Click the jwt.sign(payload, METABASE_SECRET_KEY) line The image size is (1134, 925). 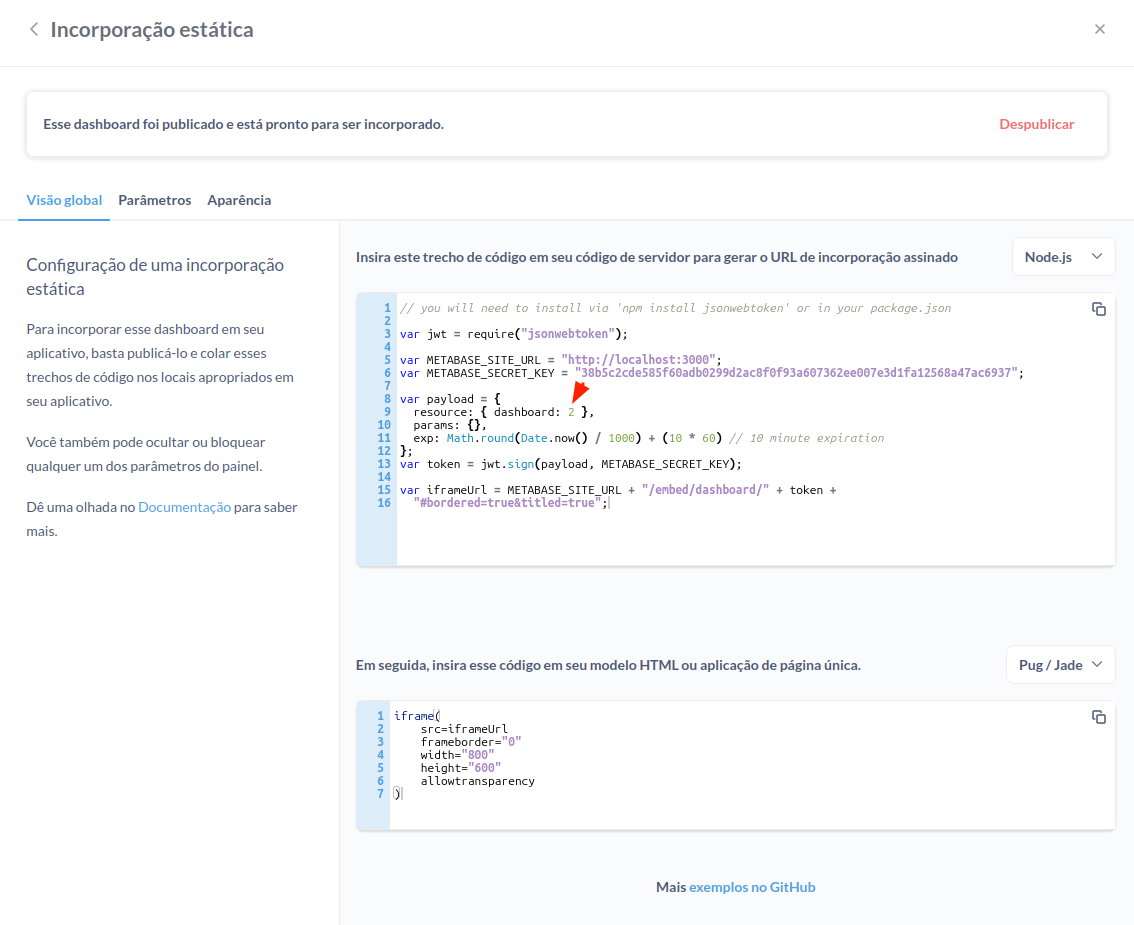[x=571, y=464]
